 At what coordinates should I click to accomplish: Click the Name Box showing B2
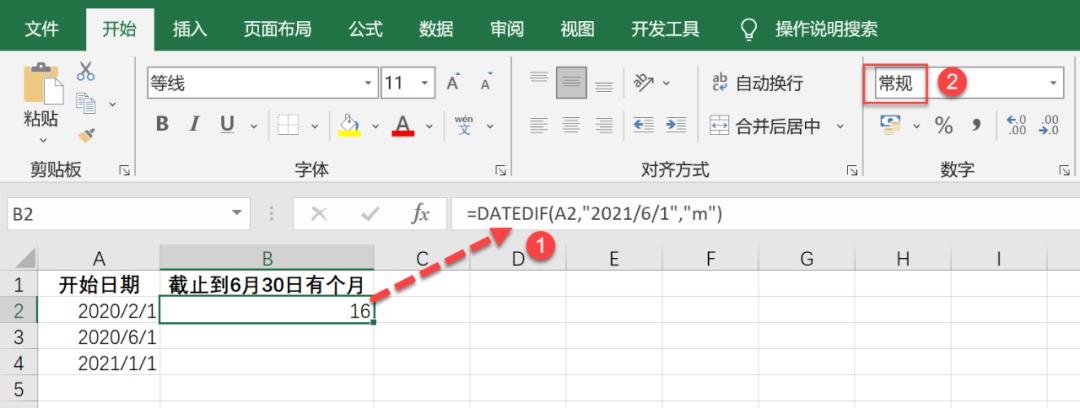[127, 214]
